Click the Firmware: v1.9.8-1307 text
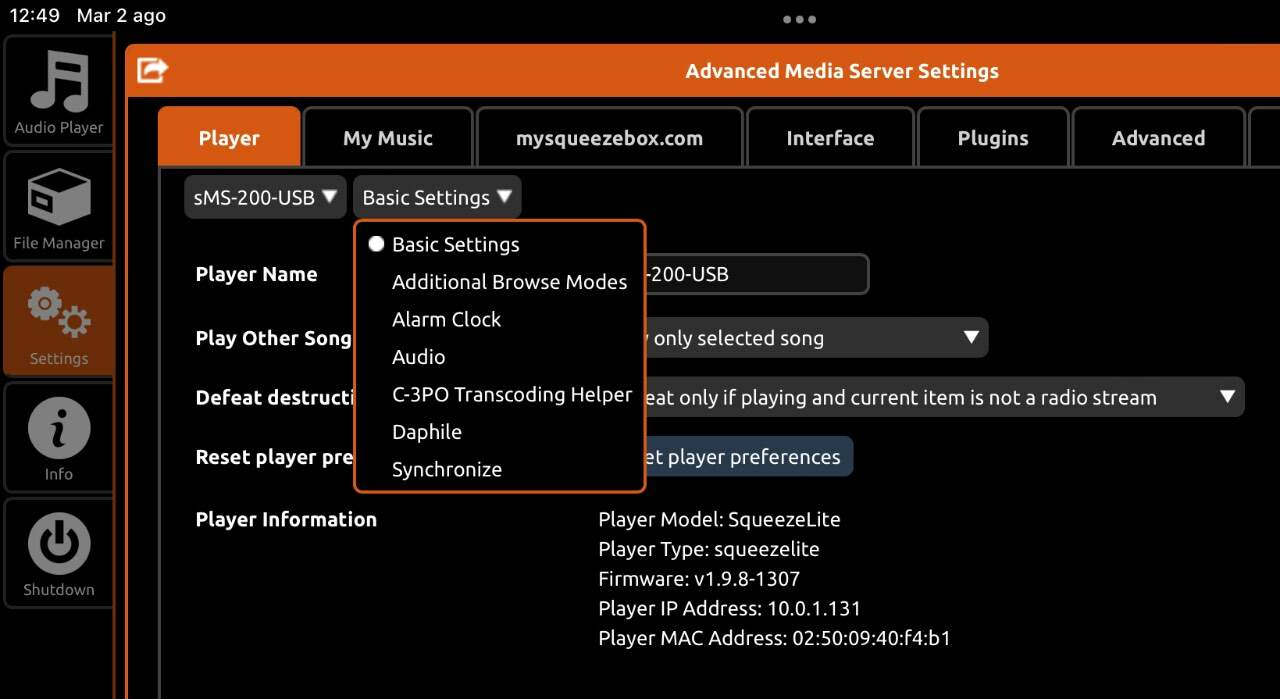The width and height of the screenshot is (1280, 699). [x=699, y=578]
